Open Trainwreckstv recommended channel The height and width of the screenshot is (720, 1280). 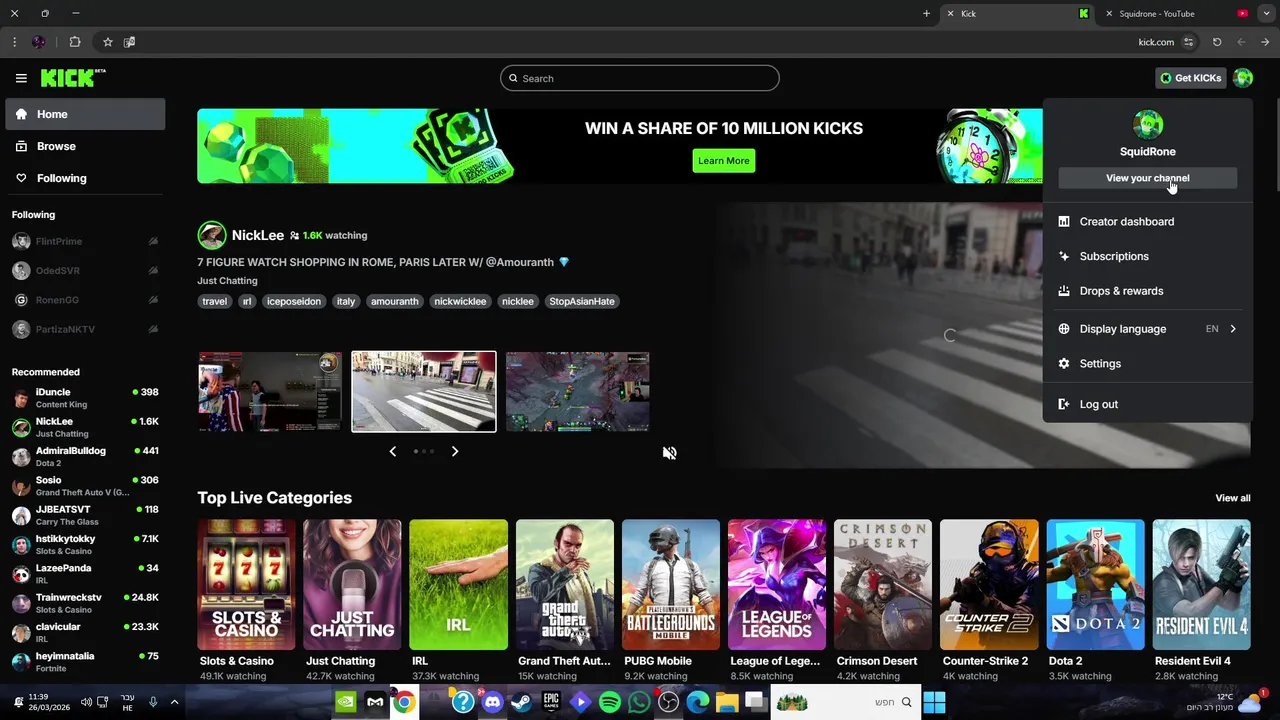pyautogui.click(x=85, y=603)
